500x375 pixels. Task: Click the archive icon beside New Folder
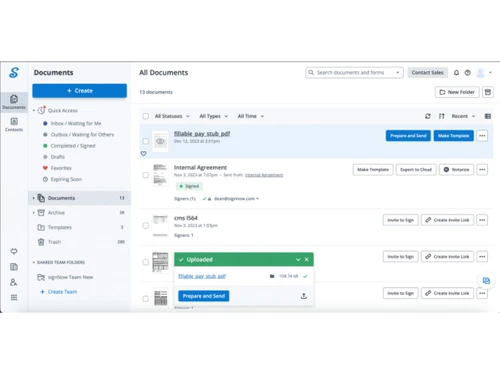[488, 92]
